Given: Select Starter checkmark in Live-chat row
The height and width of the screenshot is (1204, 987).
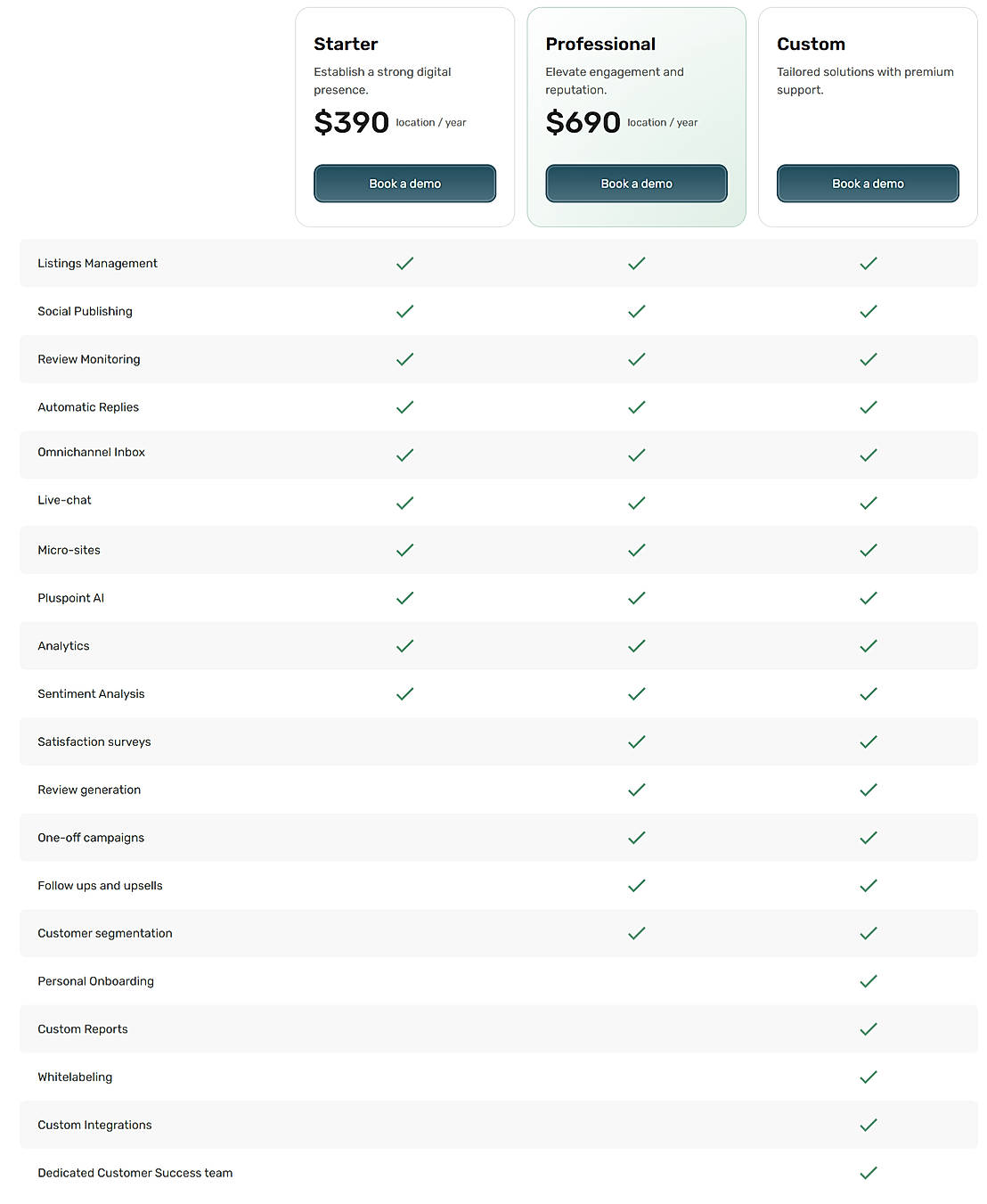Looking at the screenshot, I should click(404, 504).
